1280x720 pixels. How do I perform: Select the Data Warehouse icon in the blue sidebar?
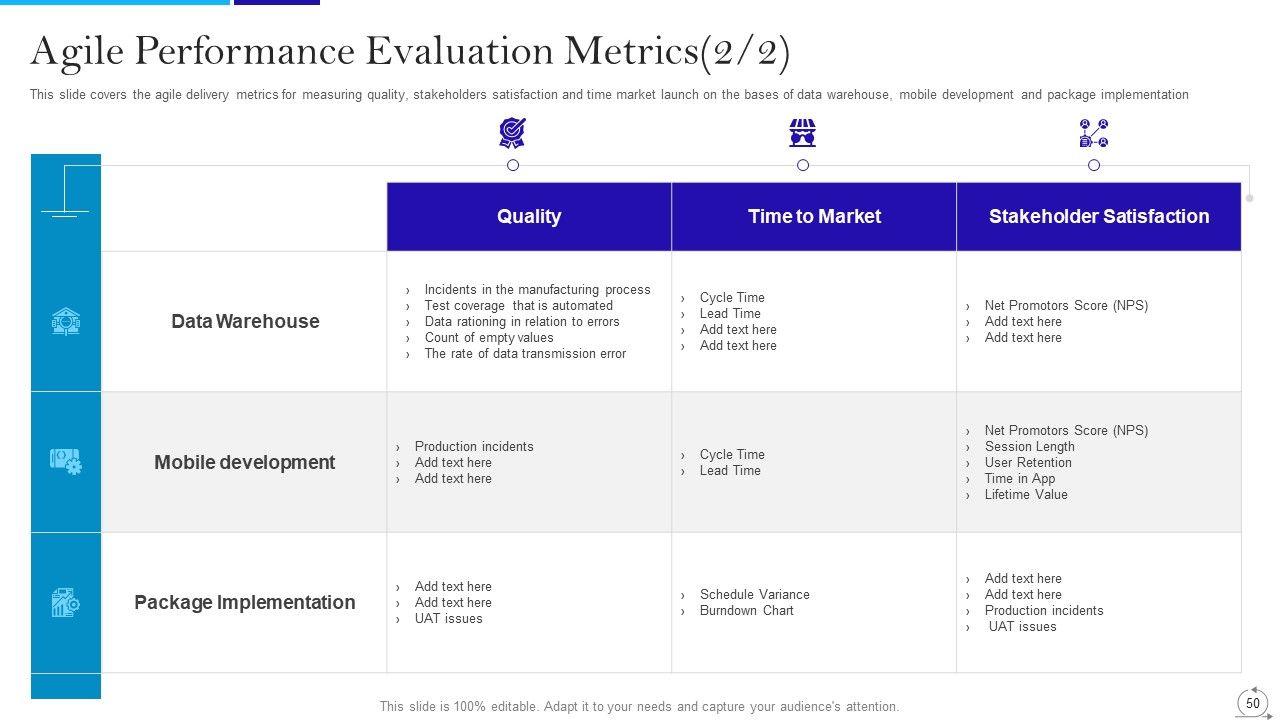pos(66,322)
